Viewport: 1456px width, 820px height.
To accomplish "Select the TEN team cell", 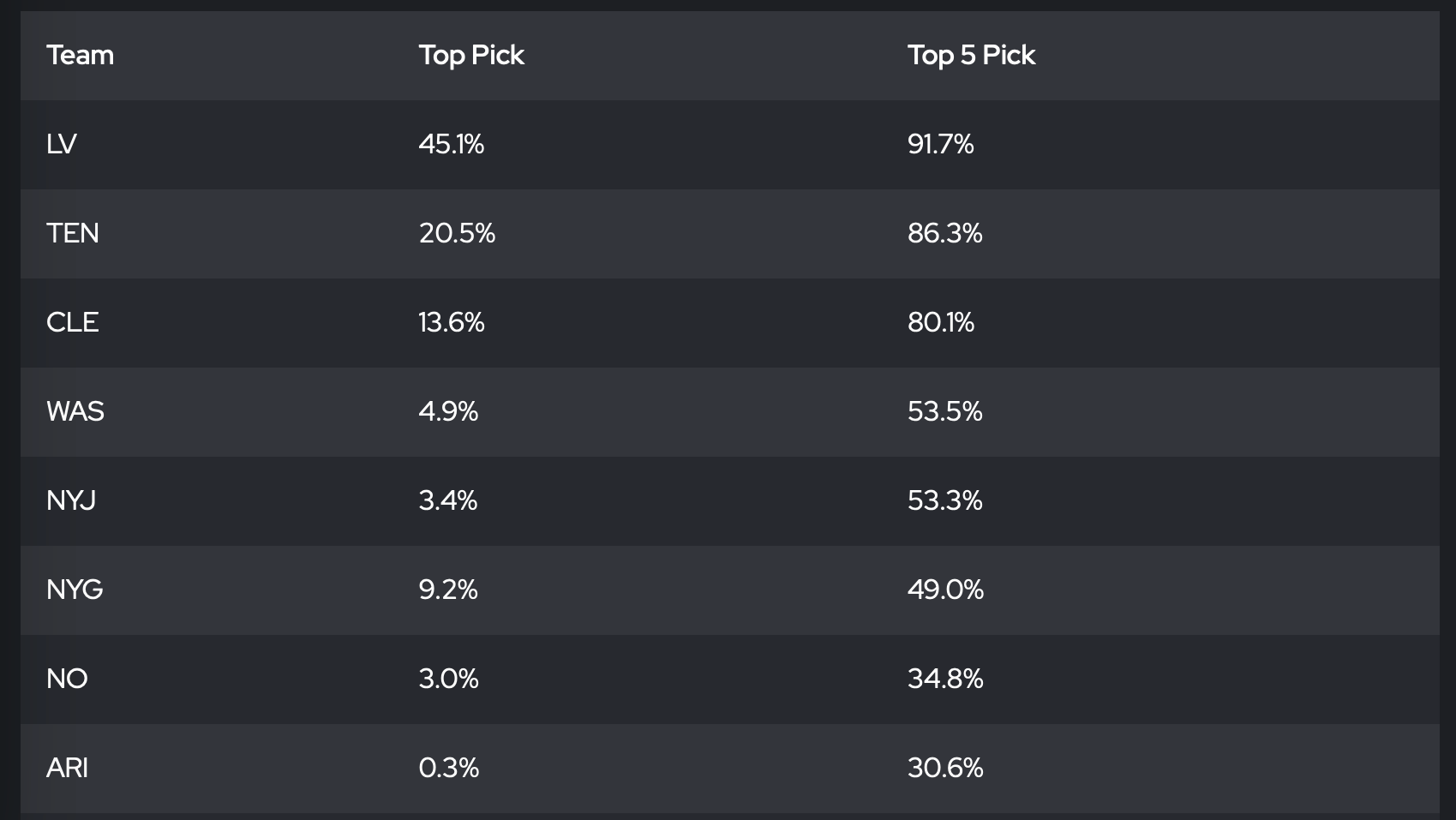I will 73,233.
